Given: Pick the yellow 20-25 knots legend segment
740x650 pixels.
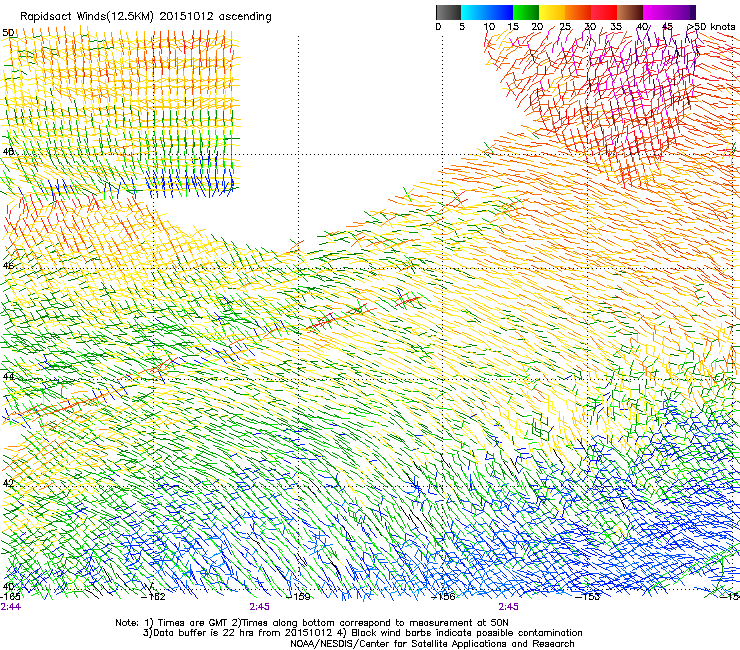Looking at the screenshot, I should point(552,12).
